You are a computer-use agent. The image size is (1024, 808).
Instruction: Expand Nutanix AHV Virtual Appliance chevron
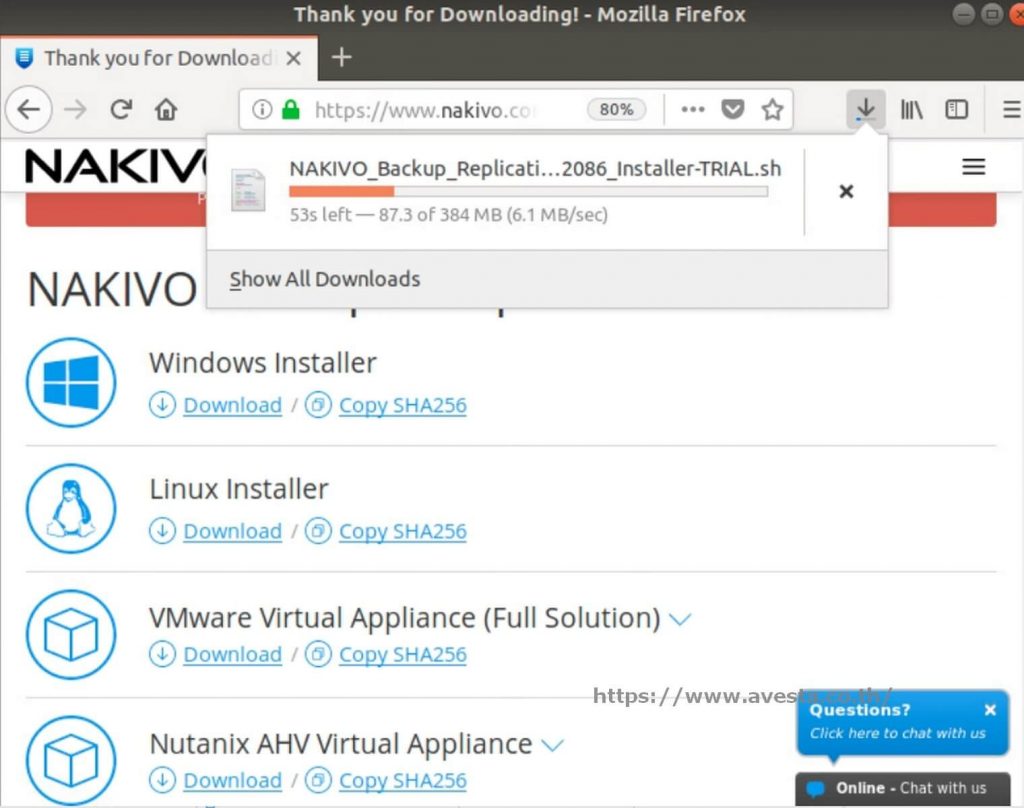coord(552,745)
